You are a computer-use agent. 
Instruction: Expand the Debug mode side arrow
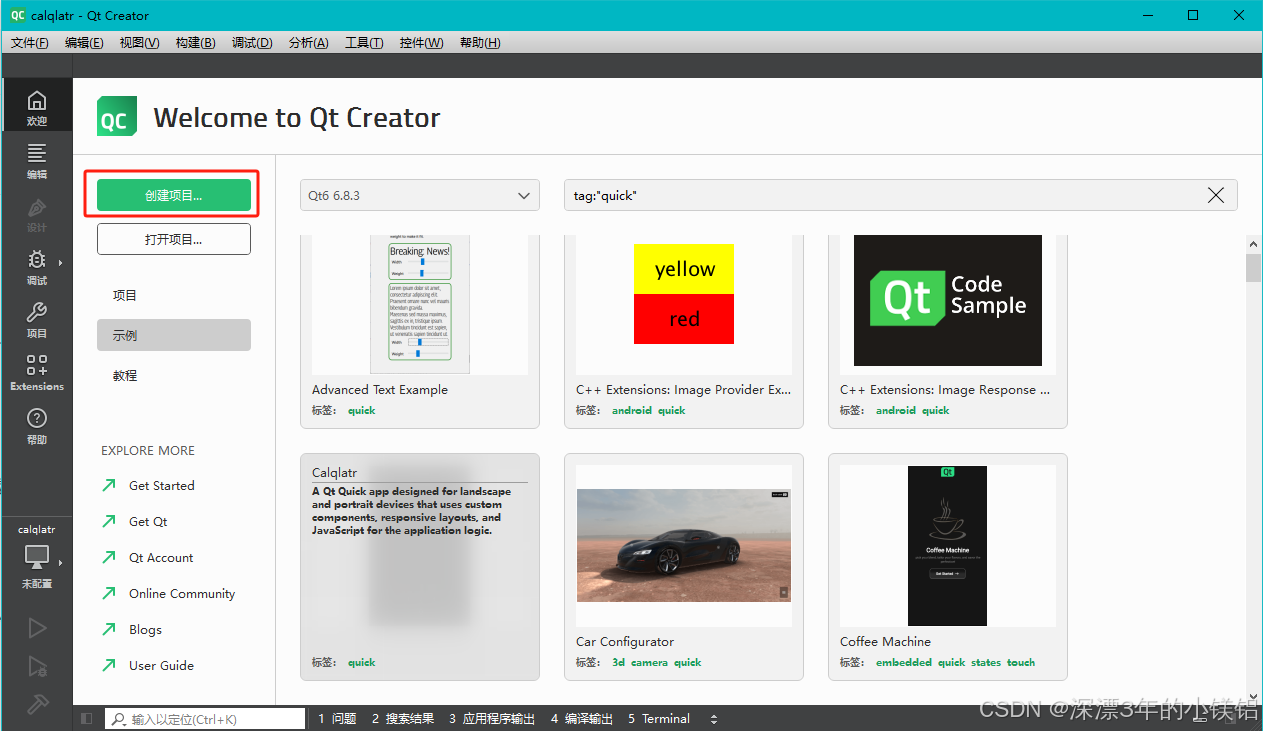(61, 263)
